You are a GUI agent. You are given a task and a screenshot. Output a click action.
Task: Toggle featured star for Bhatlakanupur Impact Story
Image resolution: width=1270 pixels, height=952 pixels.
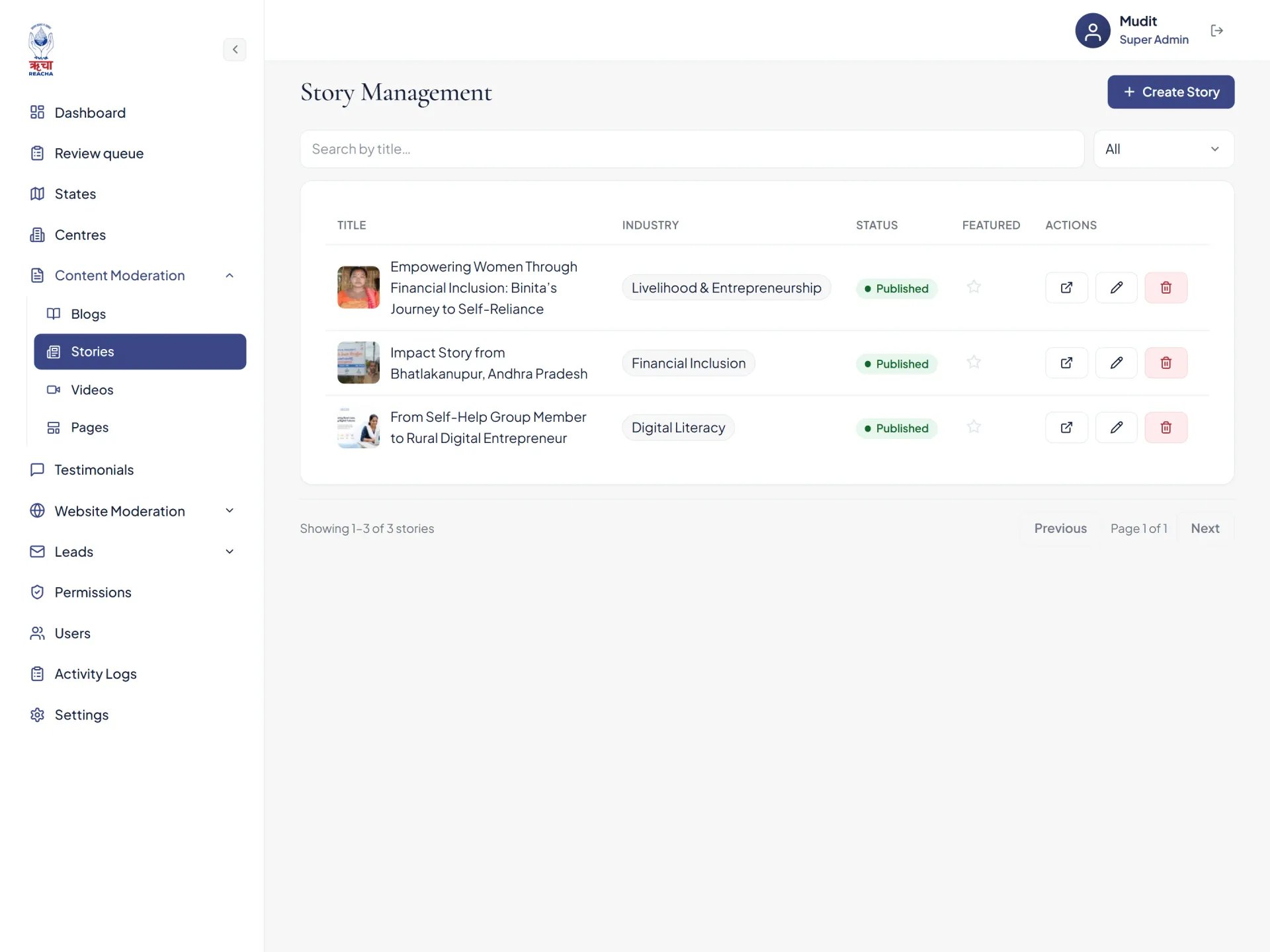click(x=973, y=362)
